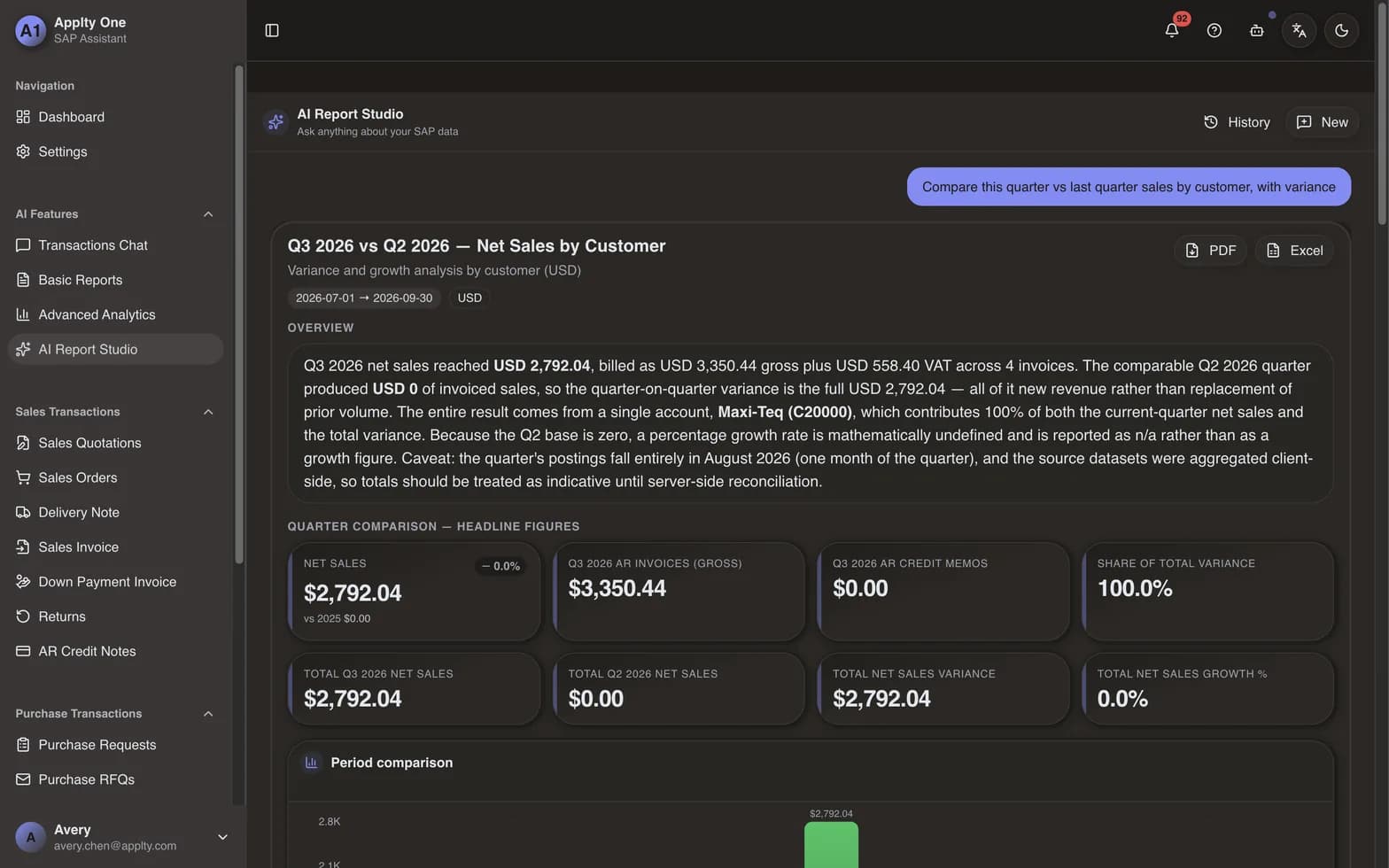This screenshot has height=868, width=1389.
Task: Open the AI assistant robot icon
Action: pos(1256,30)
